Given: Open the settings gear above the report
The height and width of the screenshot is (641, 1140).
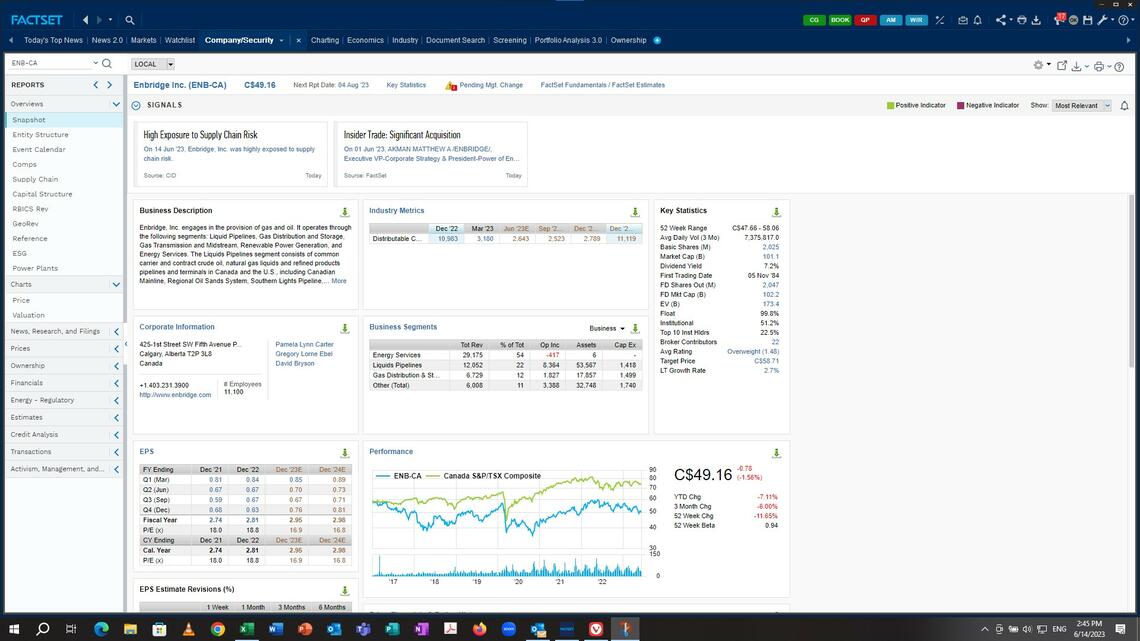Looking at the screenshot, I should 1038,66.
